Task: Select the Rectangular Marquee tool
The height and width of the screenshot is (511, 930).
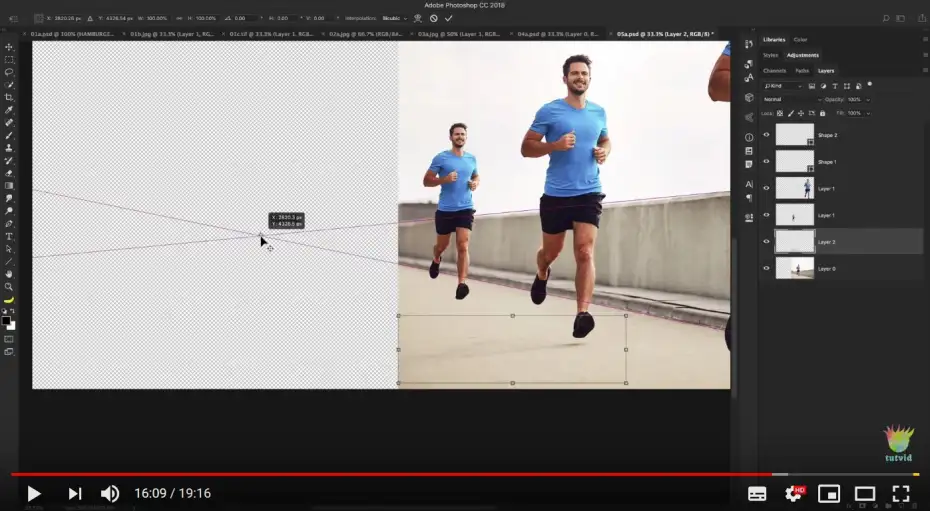Action: (x=9, y=60)
